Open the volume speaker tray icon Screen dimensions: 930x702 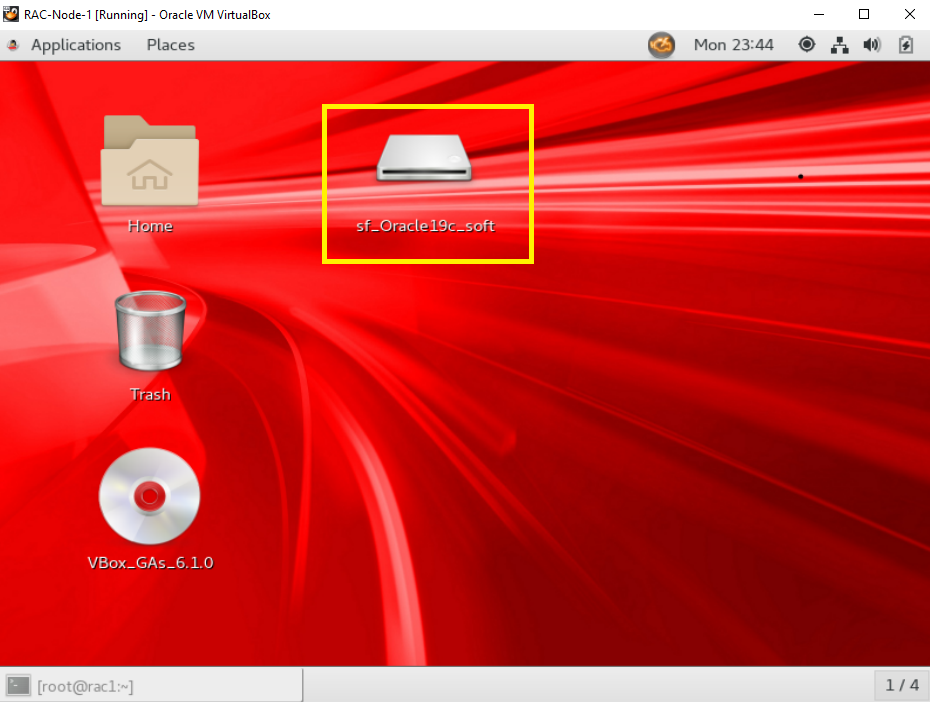coord(872,45)
